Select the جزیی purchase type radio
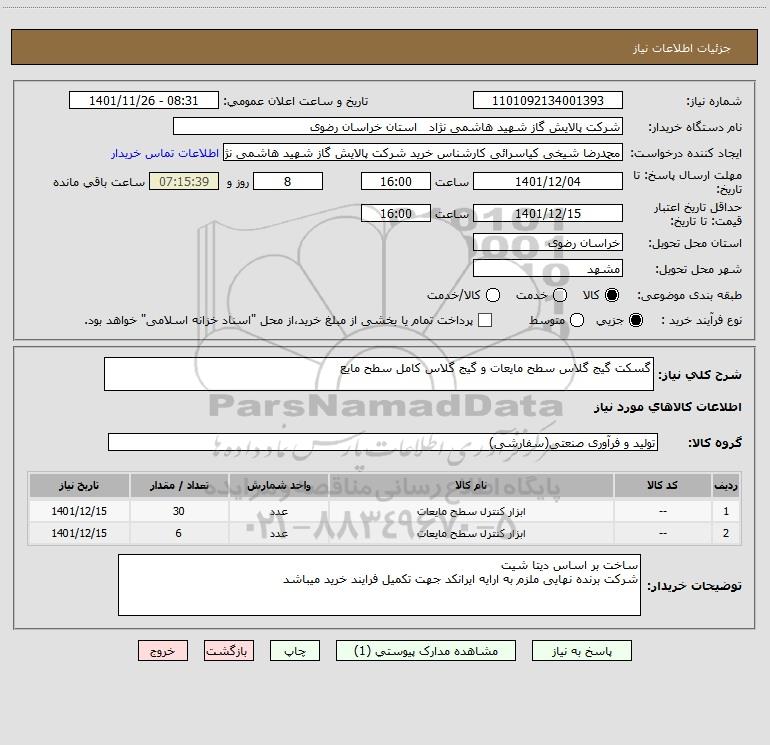 635,320
